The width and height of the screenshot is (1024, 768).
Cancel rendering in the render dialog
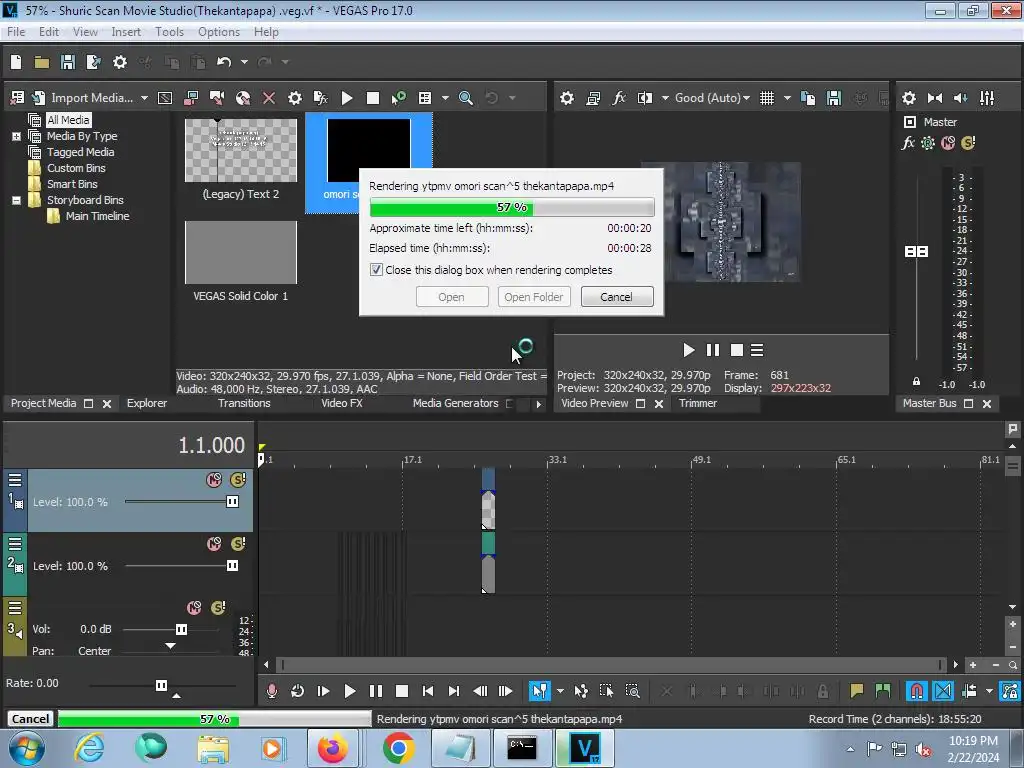click(x=616, y=297)
